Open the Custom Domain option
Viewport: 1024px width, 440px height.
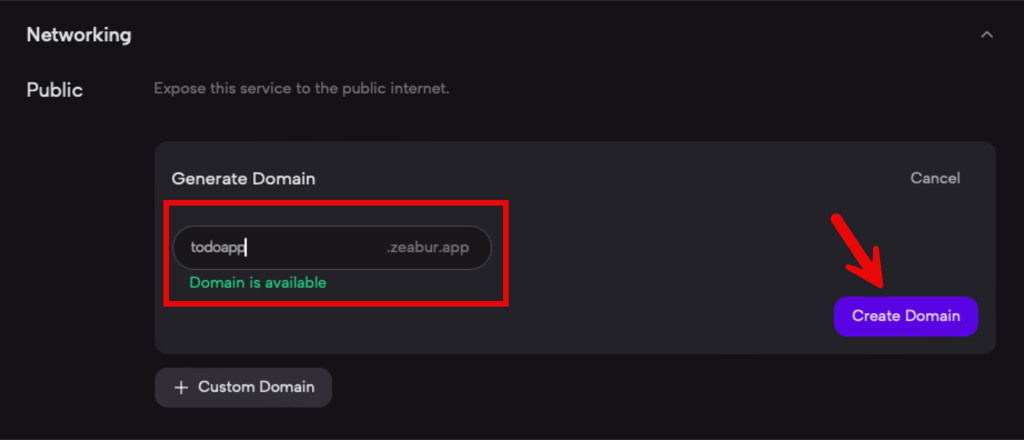(243, 387)
